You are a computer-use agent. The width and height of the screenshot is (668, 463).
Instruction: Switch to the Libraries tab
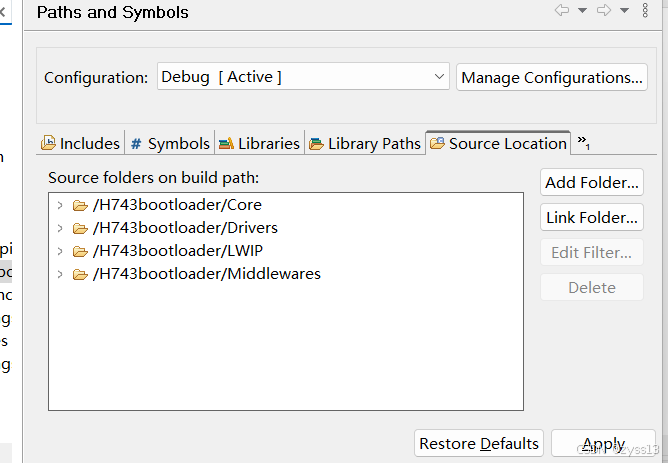point(259,143)
